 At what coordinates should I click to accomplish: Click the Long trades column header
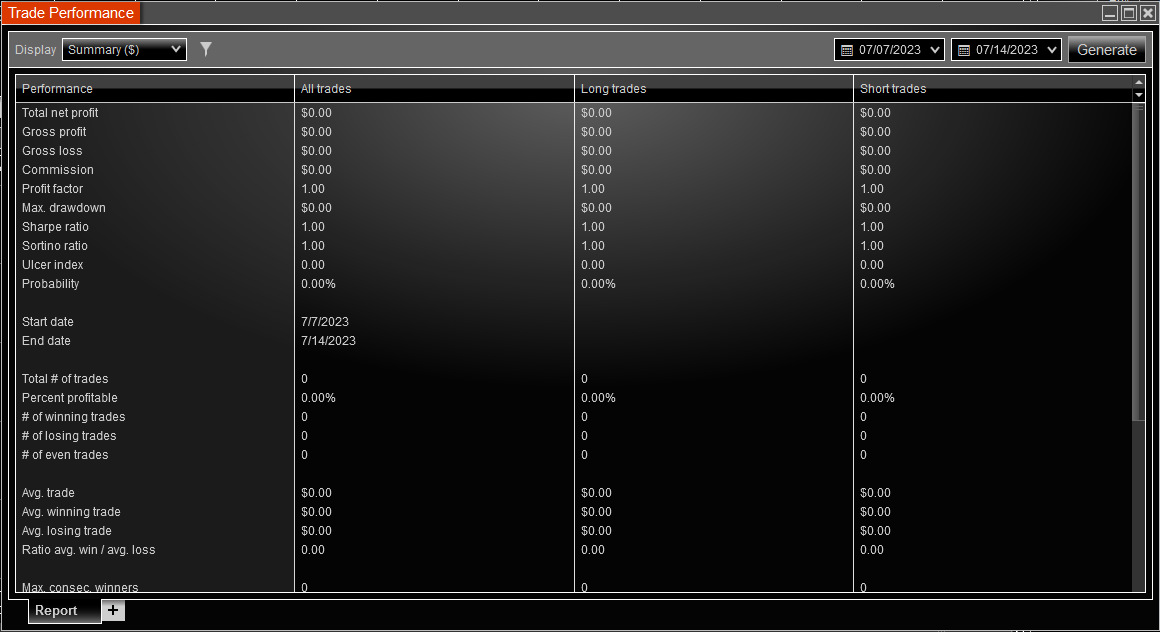pyautogui.click(x=714, y=89)
